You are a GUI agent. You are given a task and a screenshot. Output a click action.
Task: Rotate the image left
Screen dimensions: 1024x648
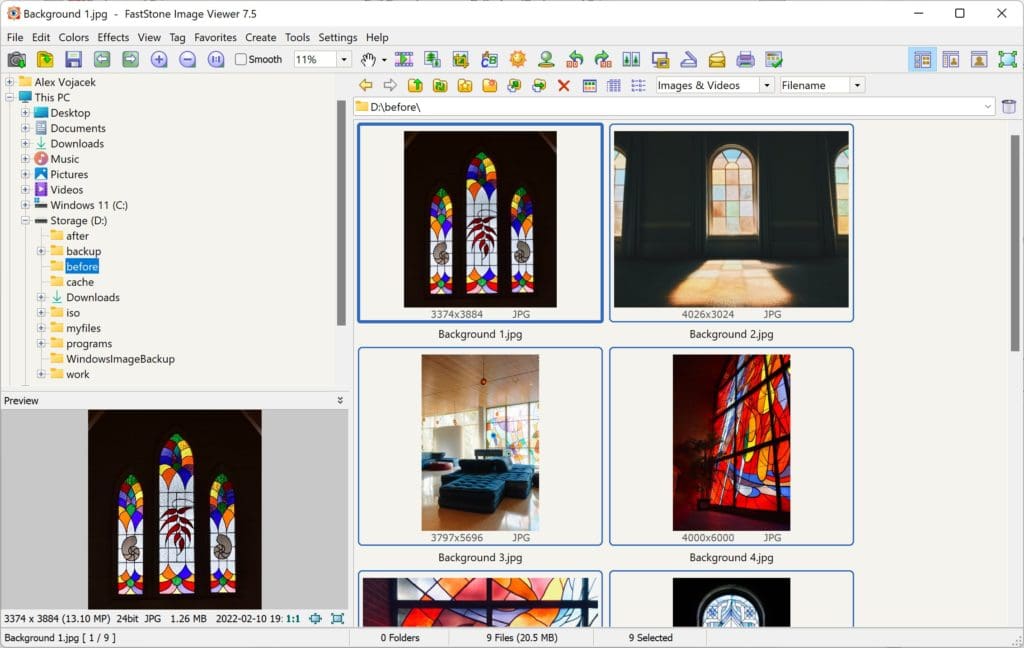(x=575, y=59)
